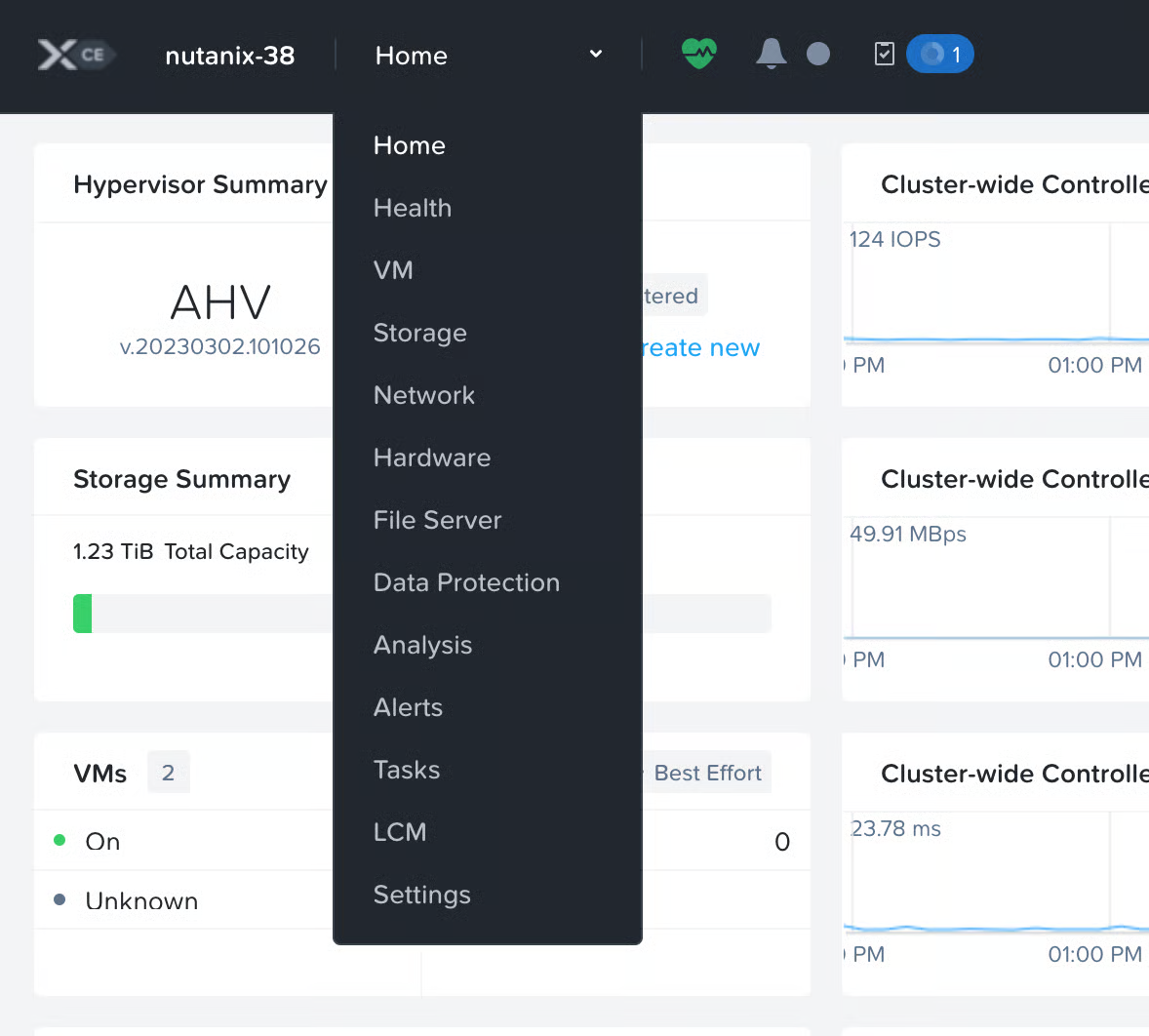Go to Storage in the menu
The height and width of the screenshot is (1036, 1149).
click(x=419, y=333)
